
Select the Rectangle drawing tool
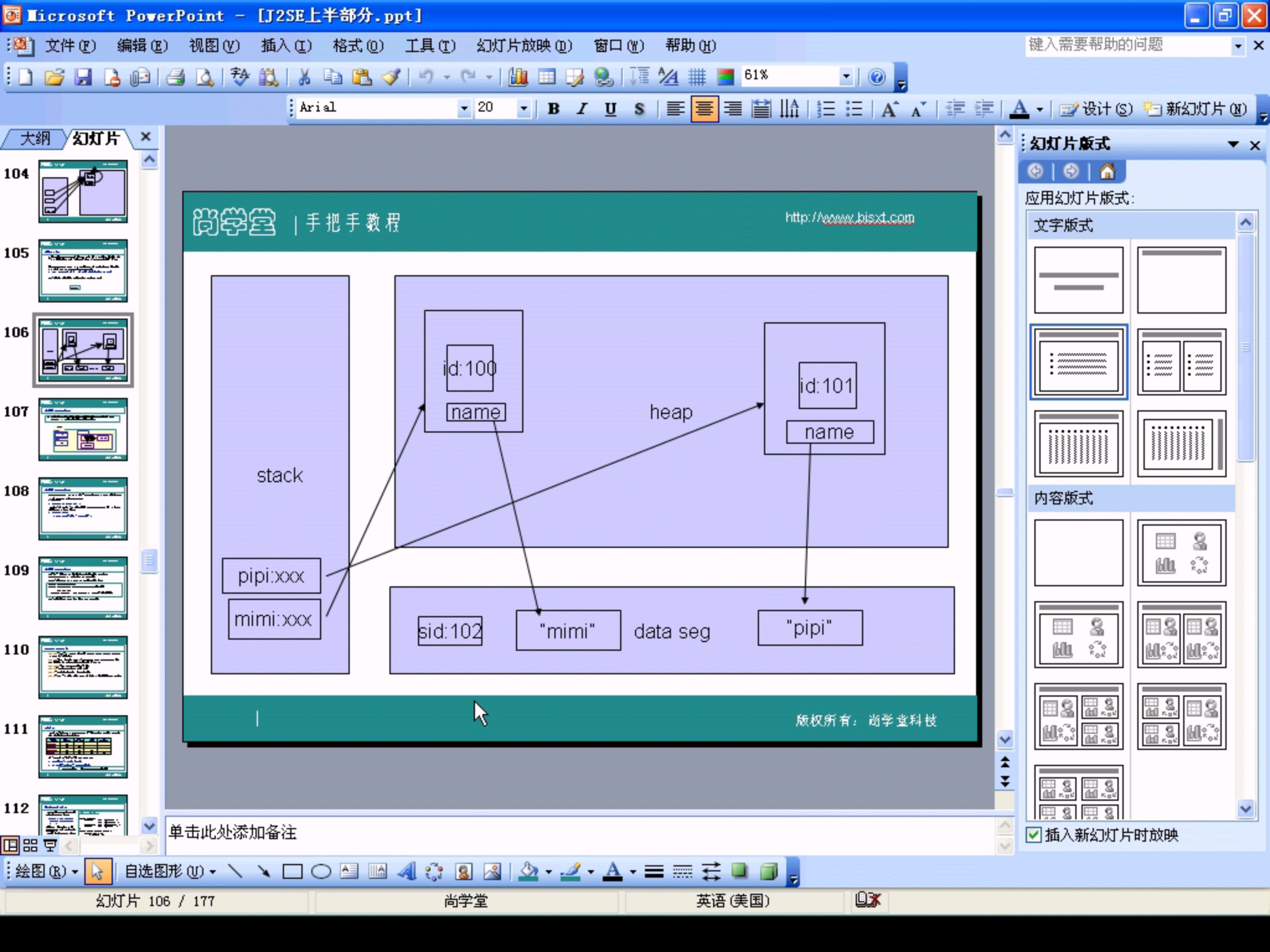[292, 871]
